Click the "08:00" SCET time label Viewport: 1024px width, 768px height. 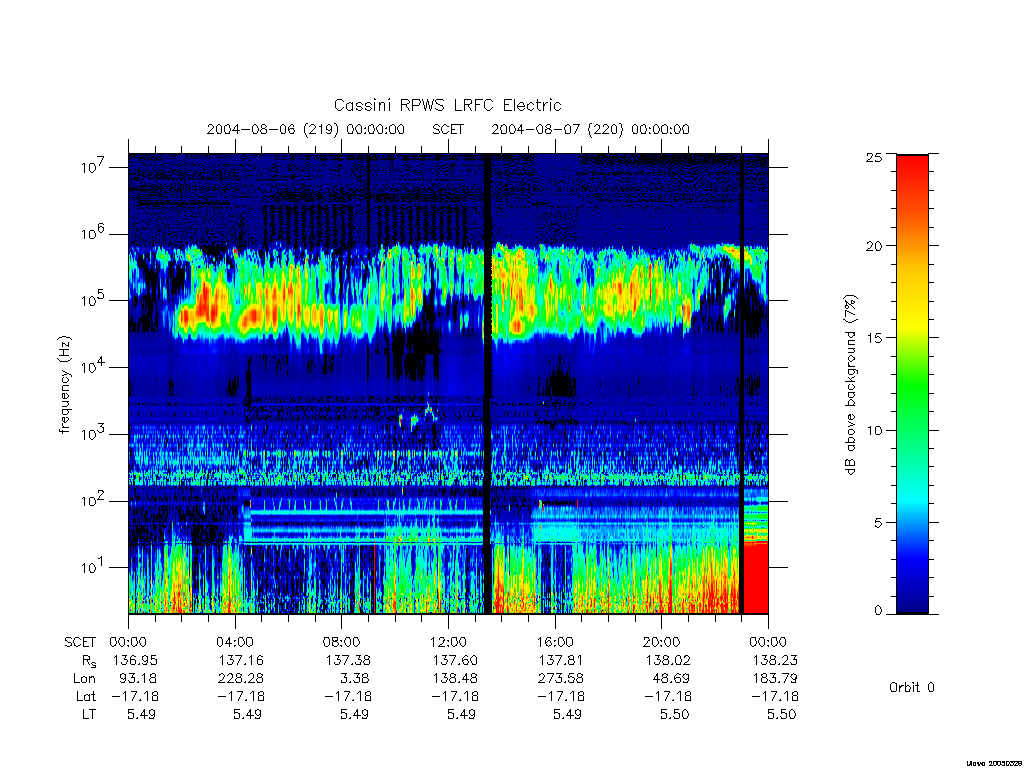(342, 642)
